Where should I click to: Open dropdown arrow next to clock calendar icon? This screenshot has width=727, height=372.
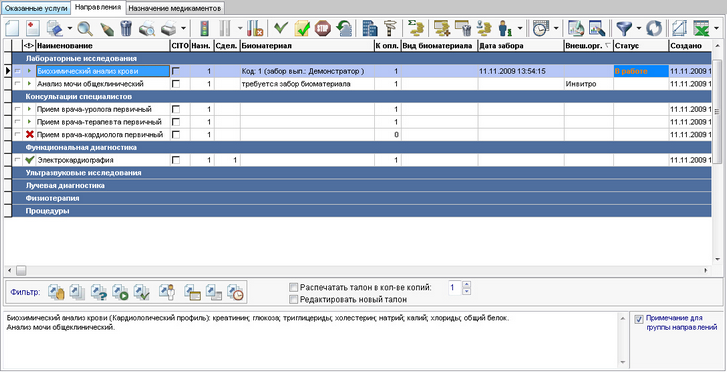pyautogui.click(x=555, y=29)
